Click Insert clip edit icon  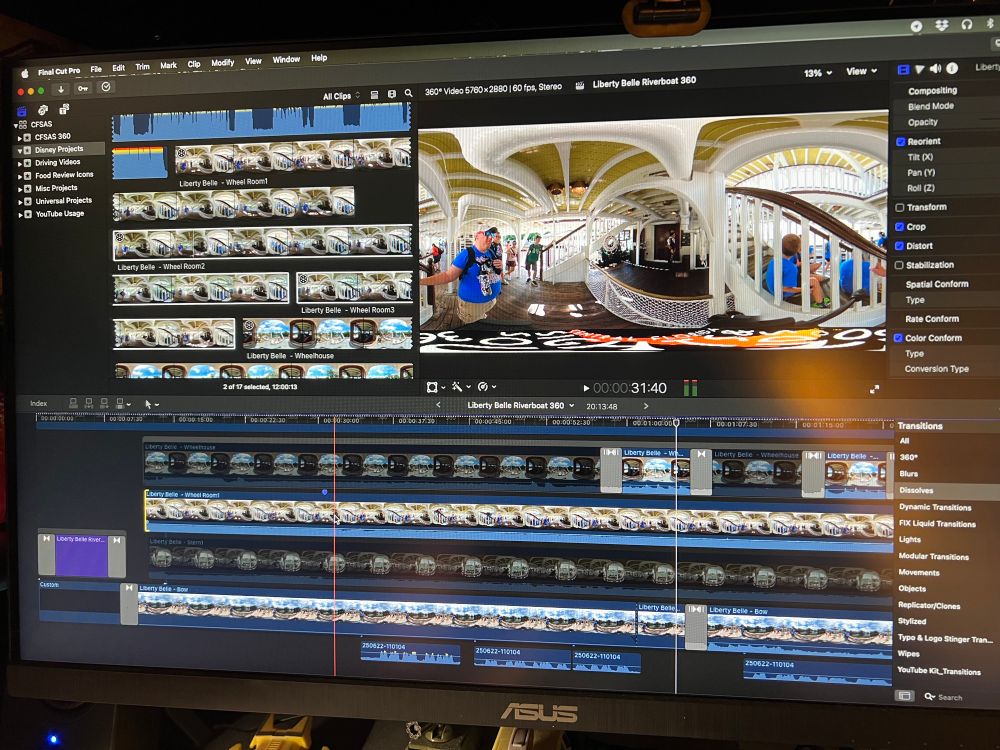[x=89, y=403]
